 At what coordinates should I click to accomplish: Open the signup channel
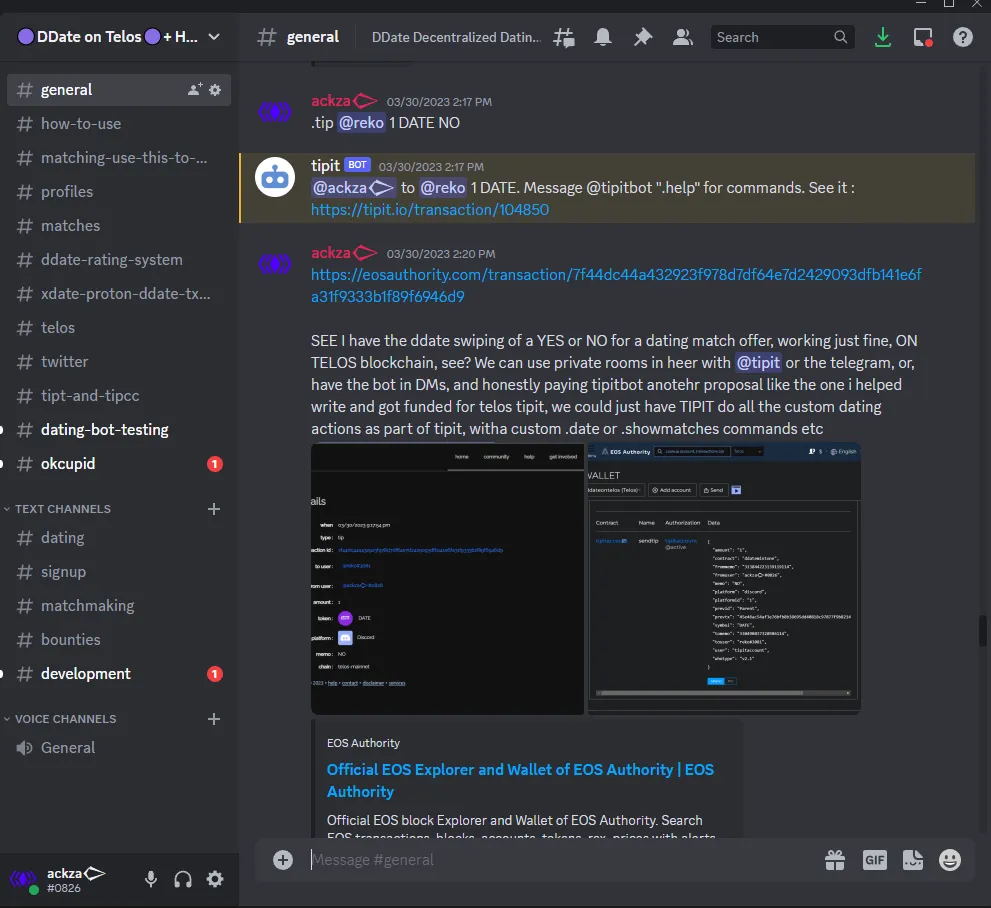(x=119, y=572)
